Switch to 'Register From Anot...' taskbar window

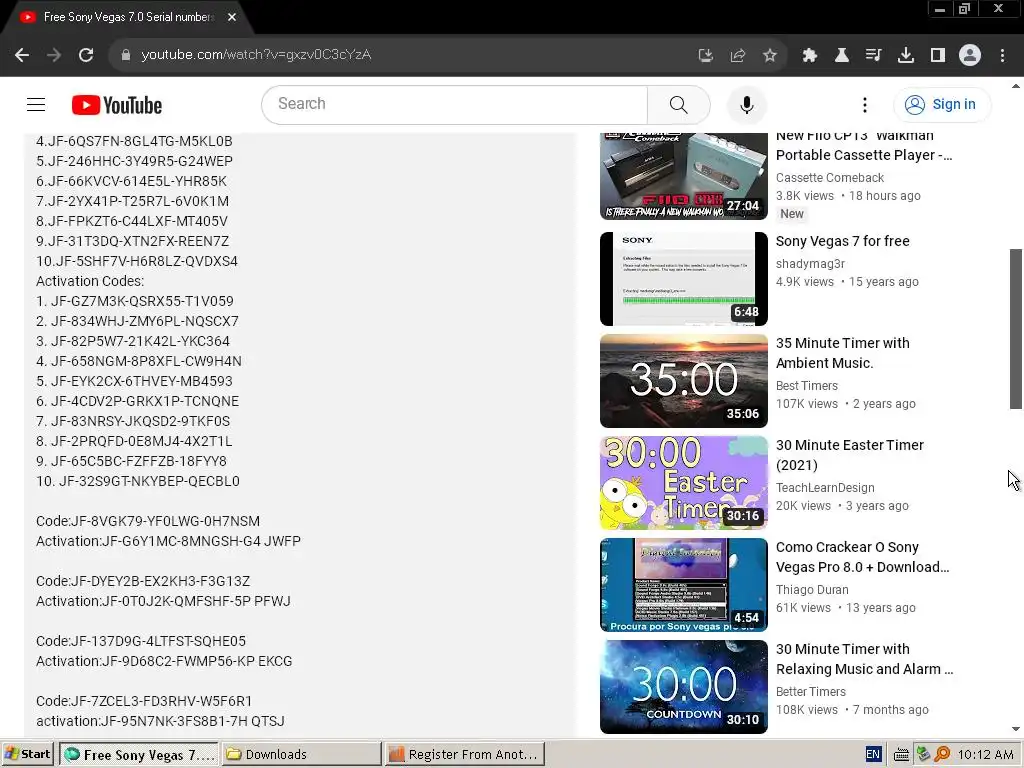click(x=464, y=754)
